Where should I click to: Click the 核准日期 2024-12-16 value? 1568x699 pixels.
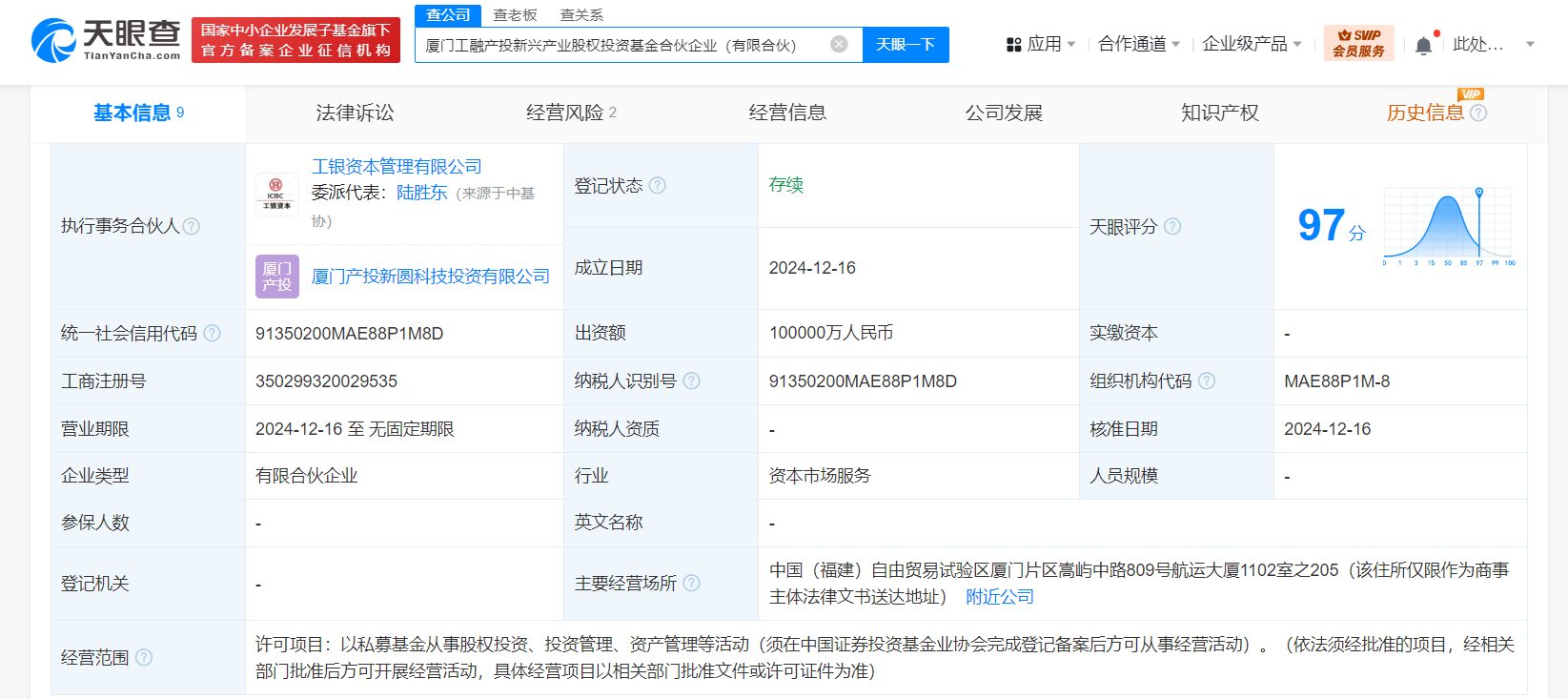click(x=1327, y=429)
